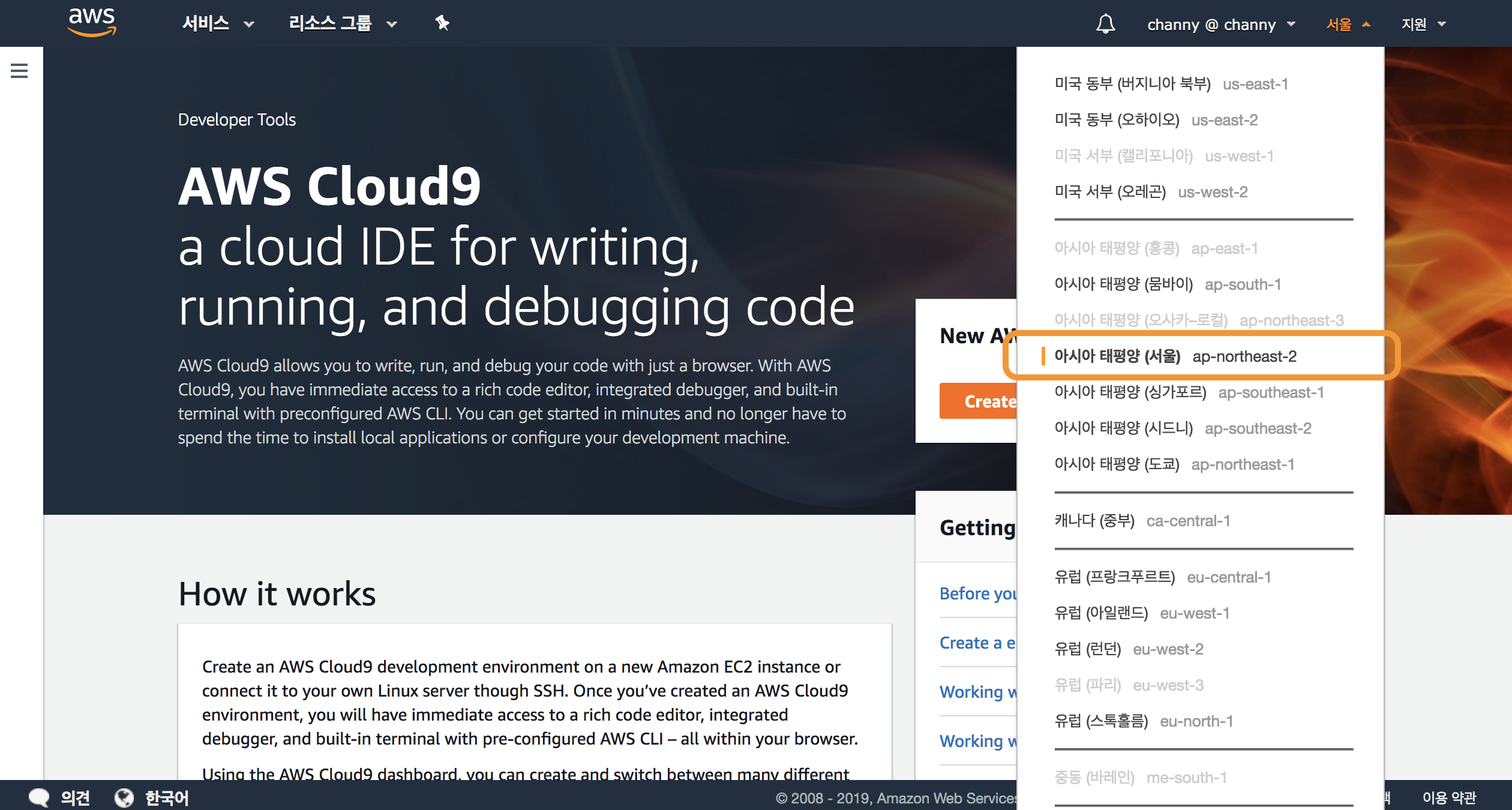Expand the 리소스 그룹 dropdown

(x=343, y=24)
